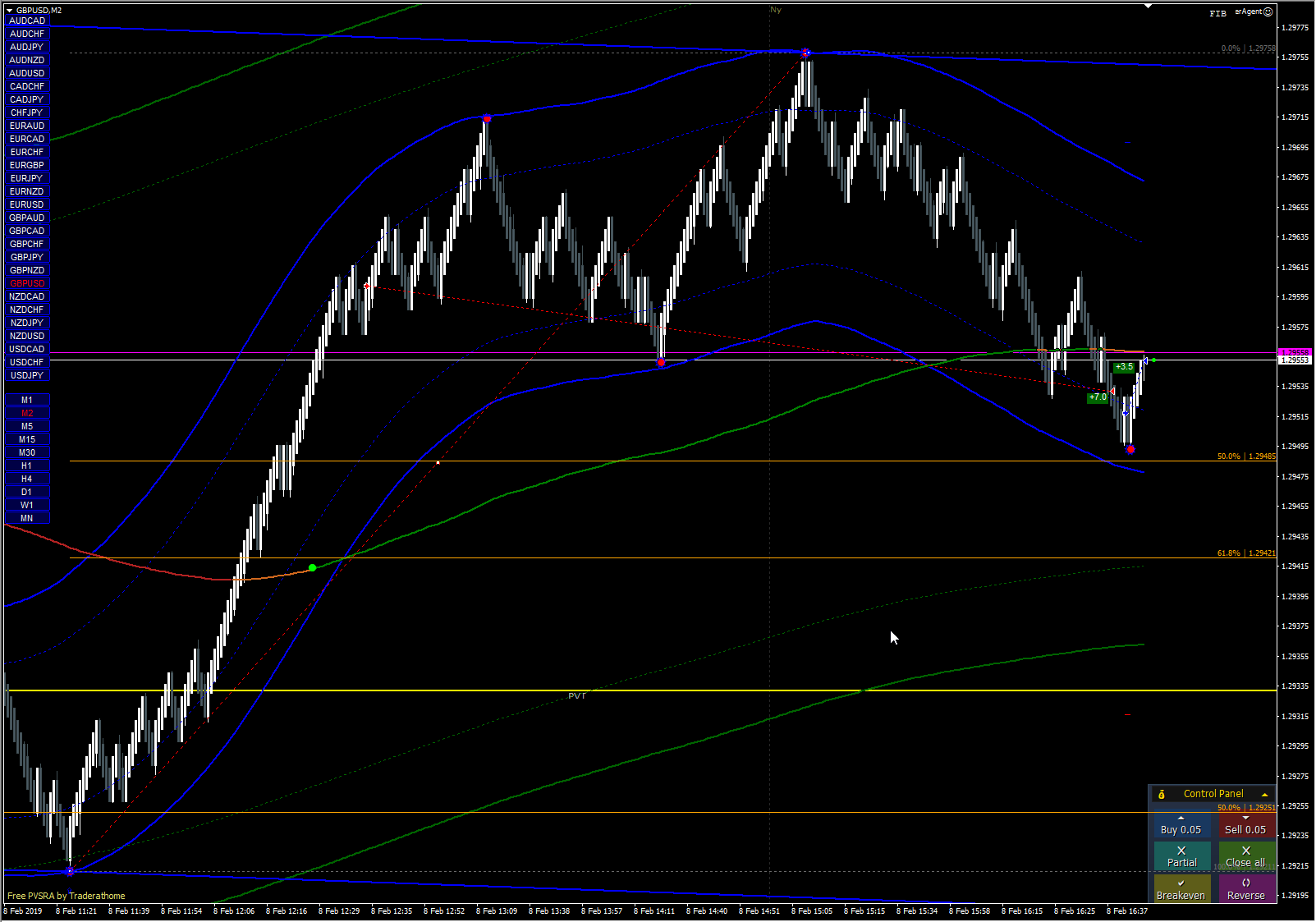
Task: Switch chart to AUDJPY symbol
Action: point(27,47)
